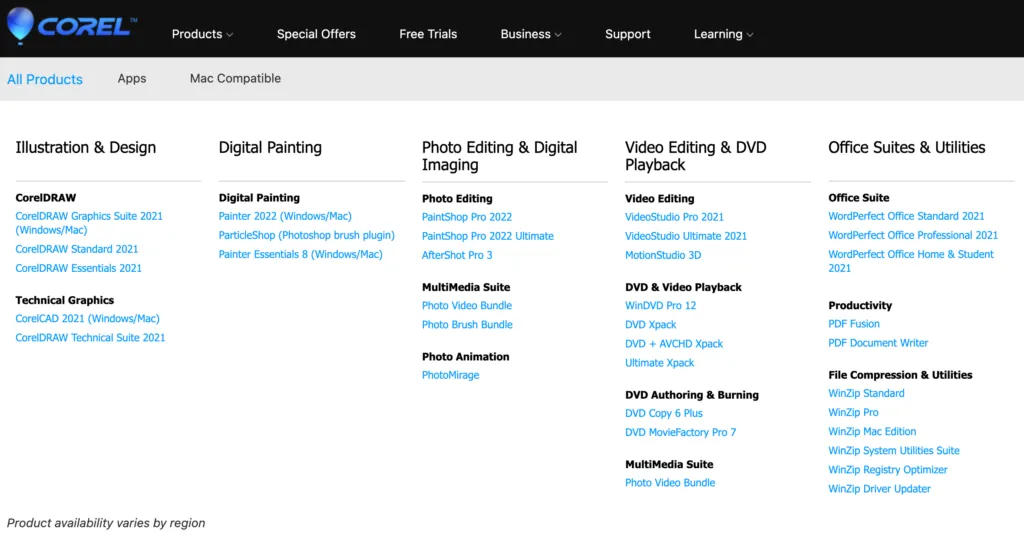The image size is (1024, 555).
Task: Click File Compression & Utilities subheading
Action: click(x=900, y=375)
